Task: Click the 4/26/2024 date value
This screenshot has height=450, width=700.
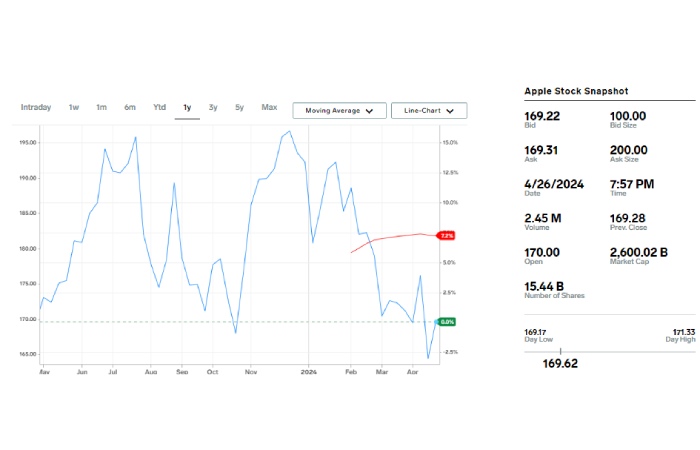Action: pos(554,184)
